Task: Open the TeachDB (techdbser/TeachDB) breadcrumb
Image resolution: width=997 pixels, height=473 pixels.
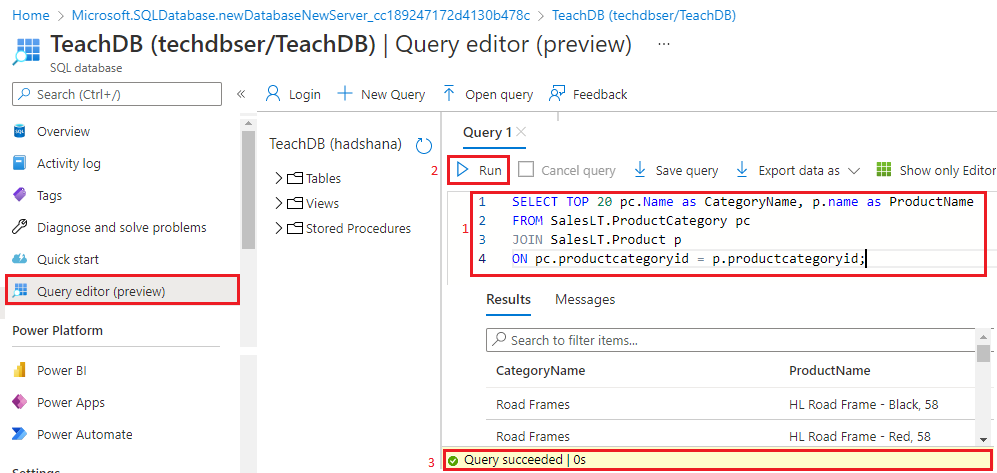Action: 644,15
